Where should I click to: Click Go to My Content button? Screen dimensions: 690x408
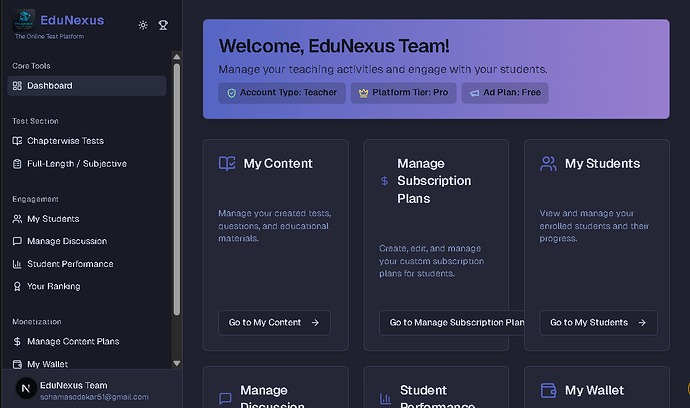click(x=274, y=323)
